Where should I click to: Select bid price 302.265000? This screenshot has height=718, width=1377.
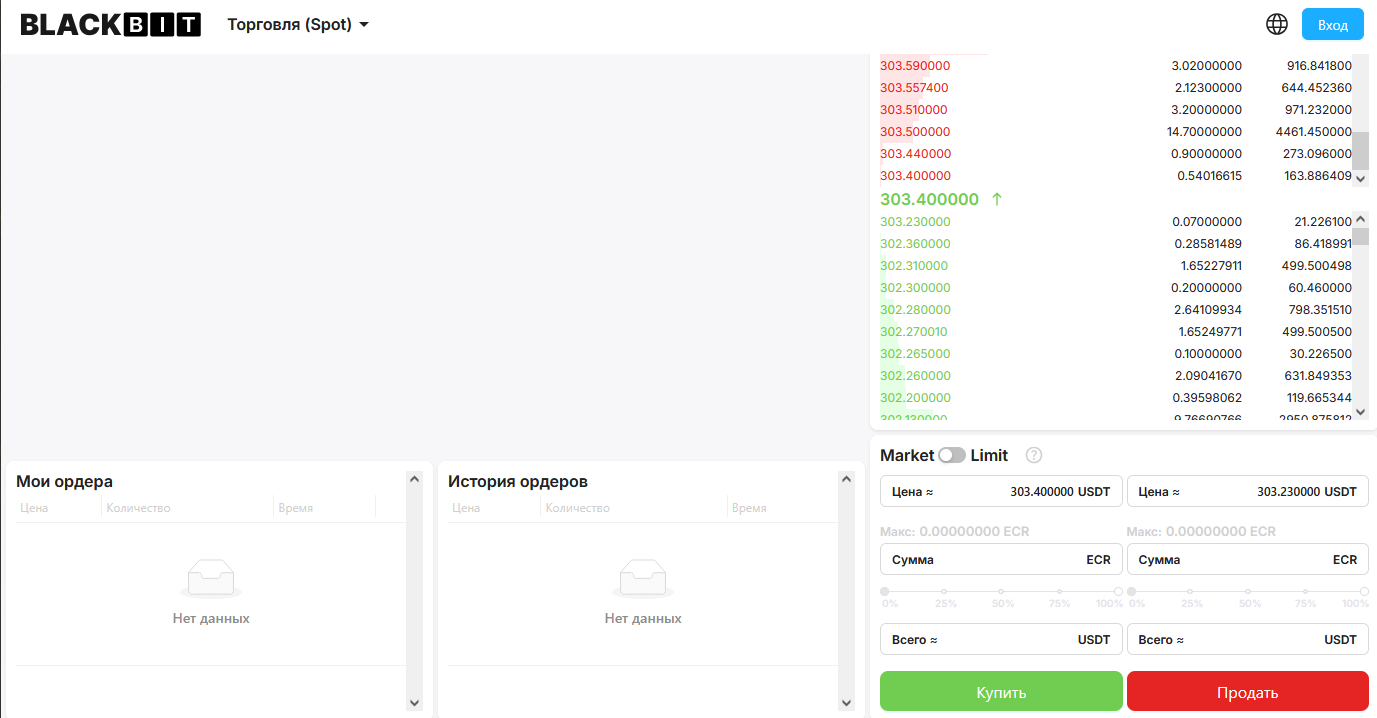click(915, 354)
